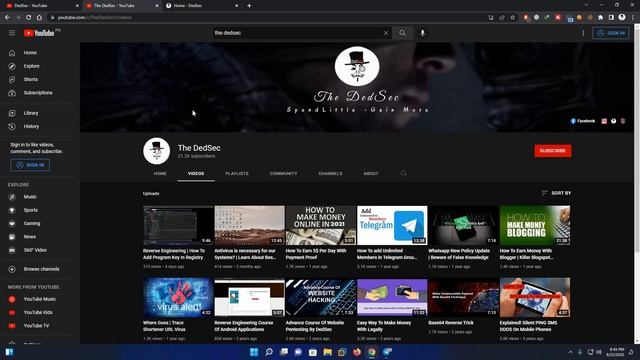The height and width of the screenshot is (360, 640).
Task: Click the search magnifier button
Action: point(402,33)
